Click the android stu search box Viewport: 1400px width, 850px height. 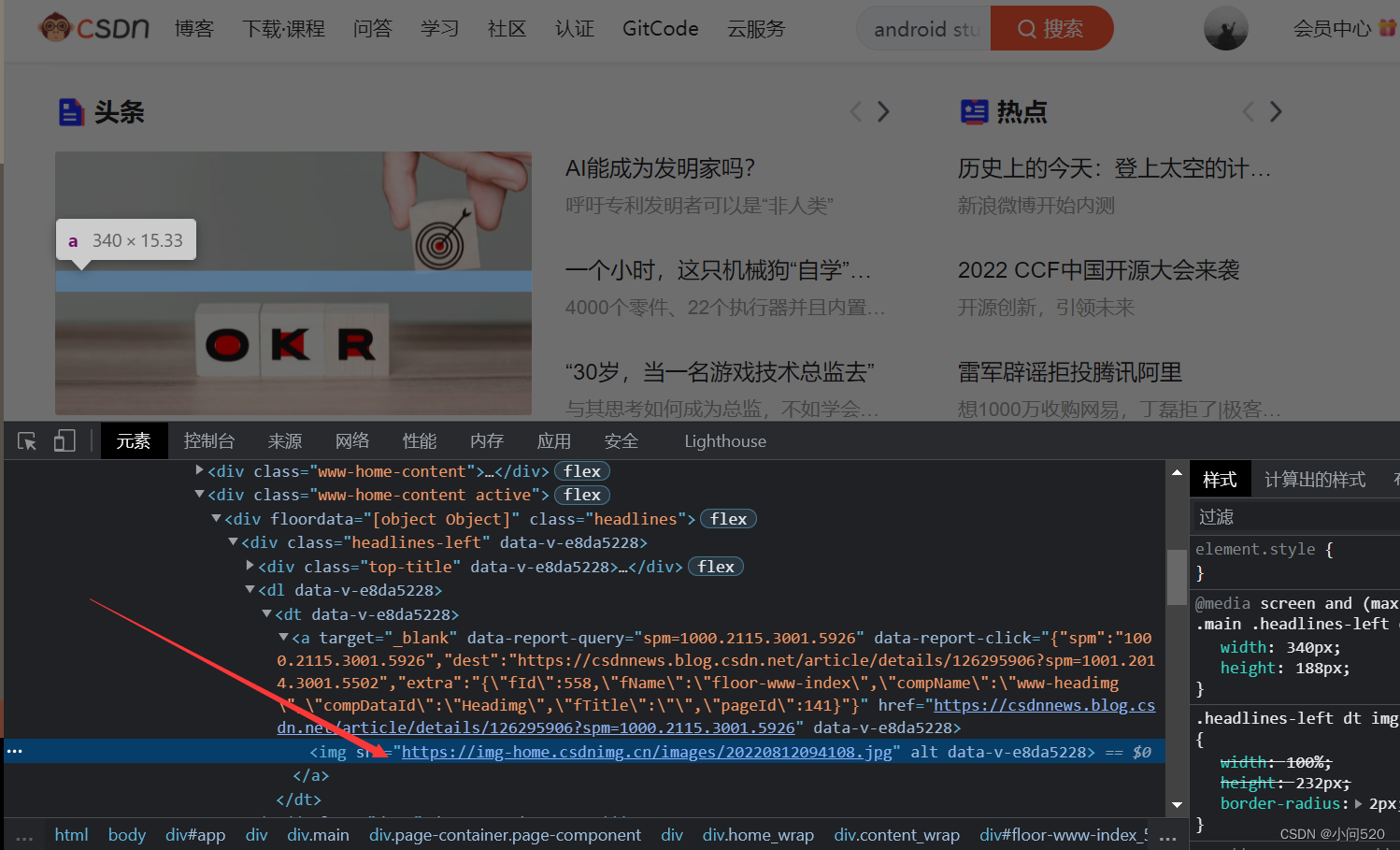pos(924,29)
